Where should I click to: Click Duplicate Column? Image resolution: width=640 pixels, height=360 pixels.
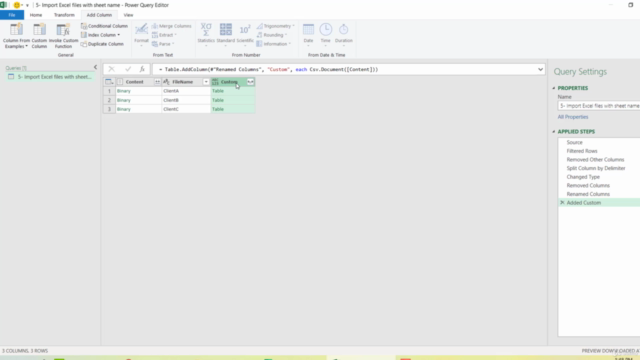tap(102, 44)
